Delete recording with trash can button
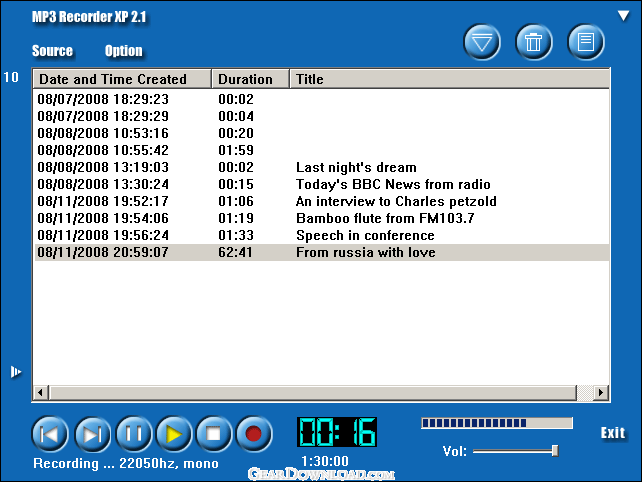This screenshot has width=642, height=482. click(533, 42)
